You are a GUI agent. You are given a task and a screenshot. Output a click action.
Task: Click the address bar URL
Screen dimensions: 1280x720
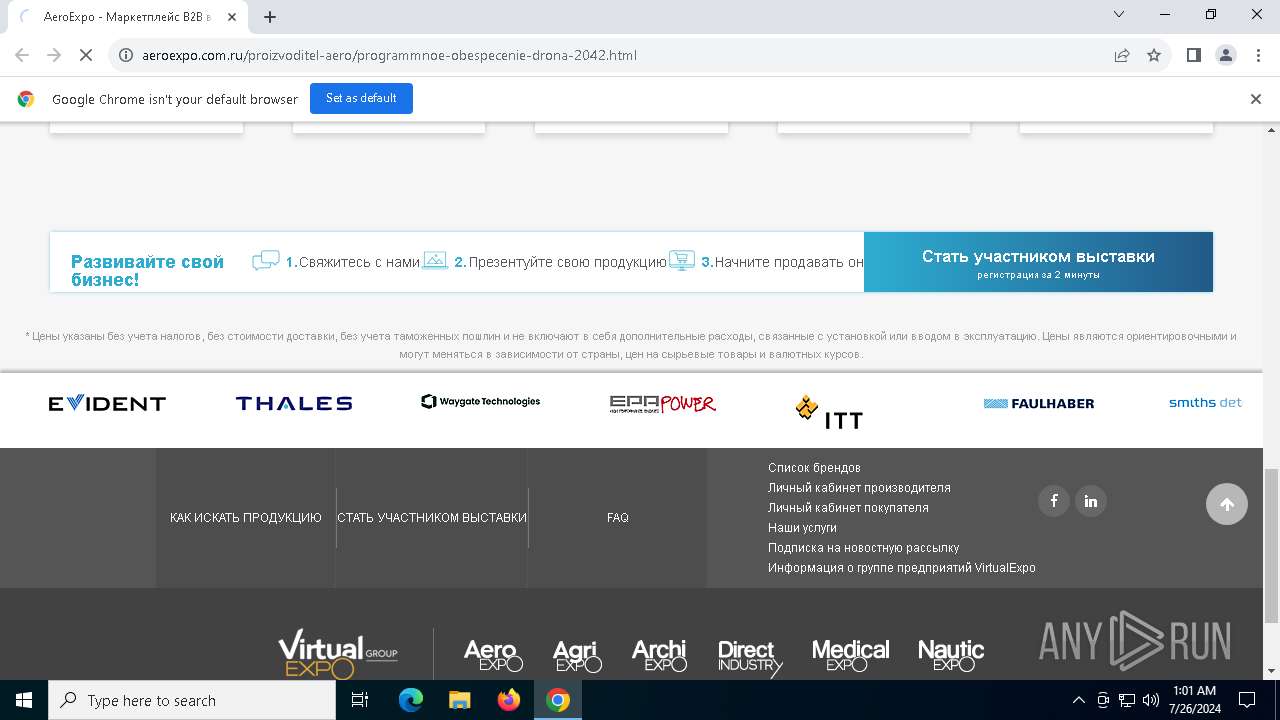389,55
